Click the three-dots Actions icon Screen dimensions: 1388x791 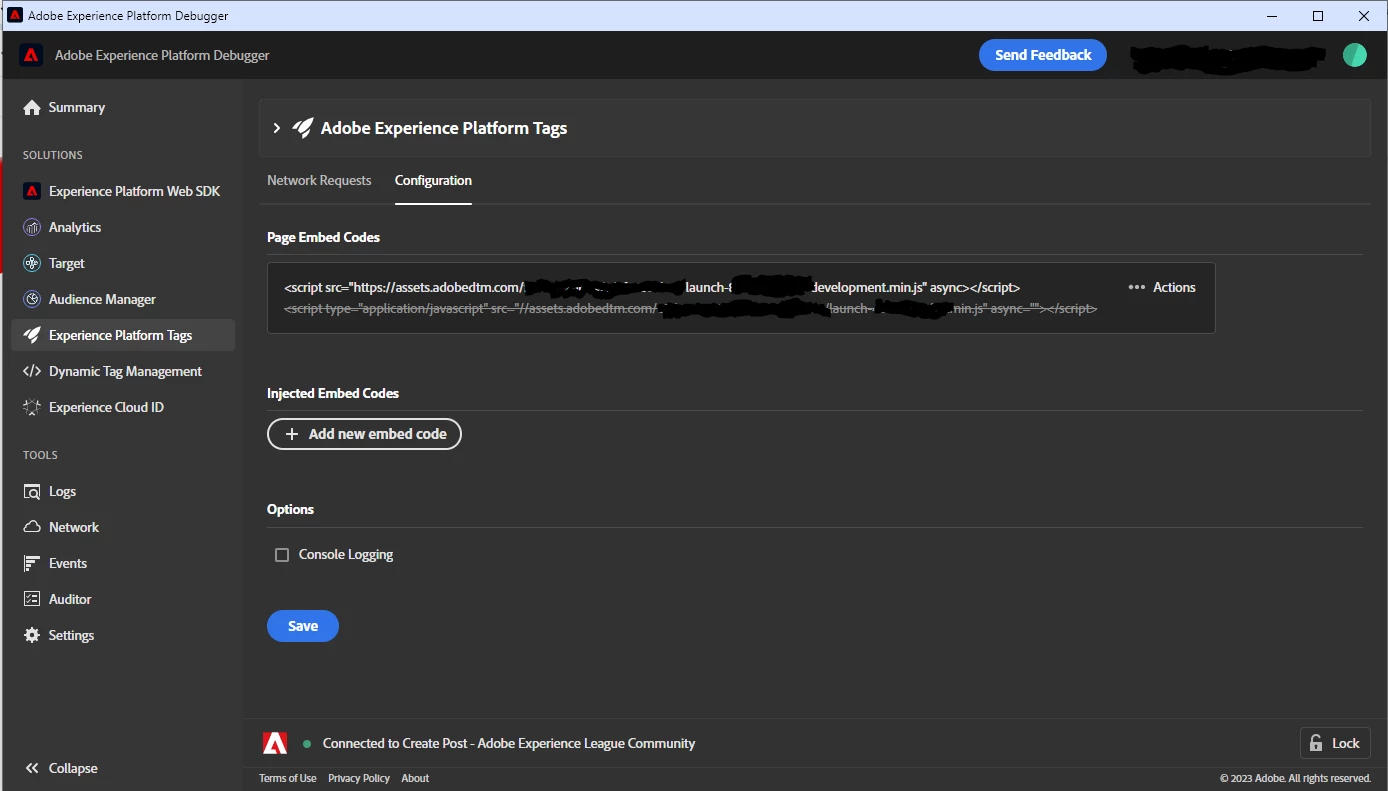1137,287
